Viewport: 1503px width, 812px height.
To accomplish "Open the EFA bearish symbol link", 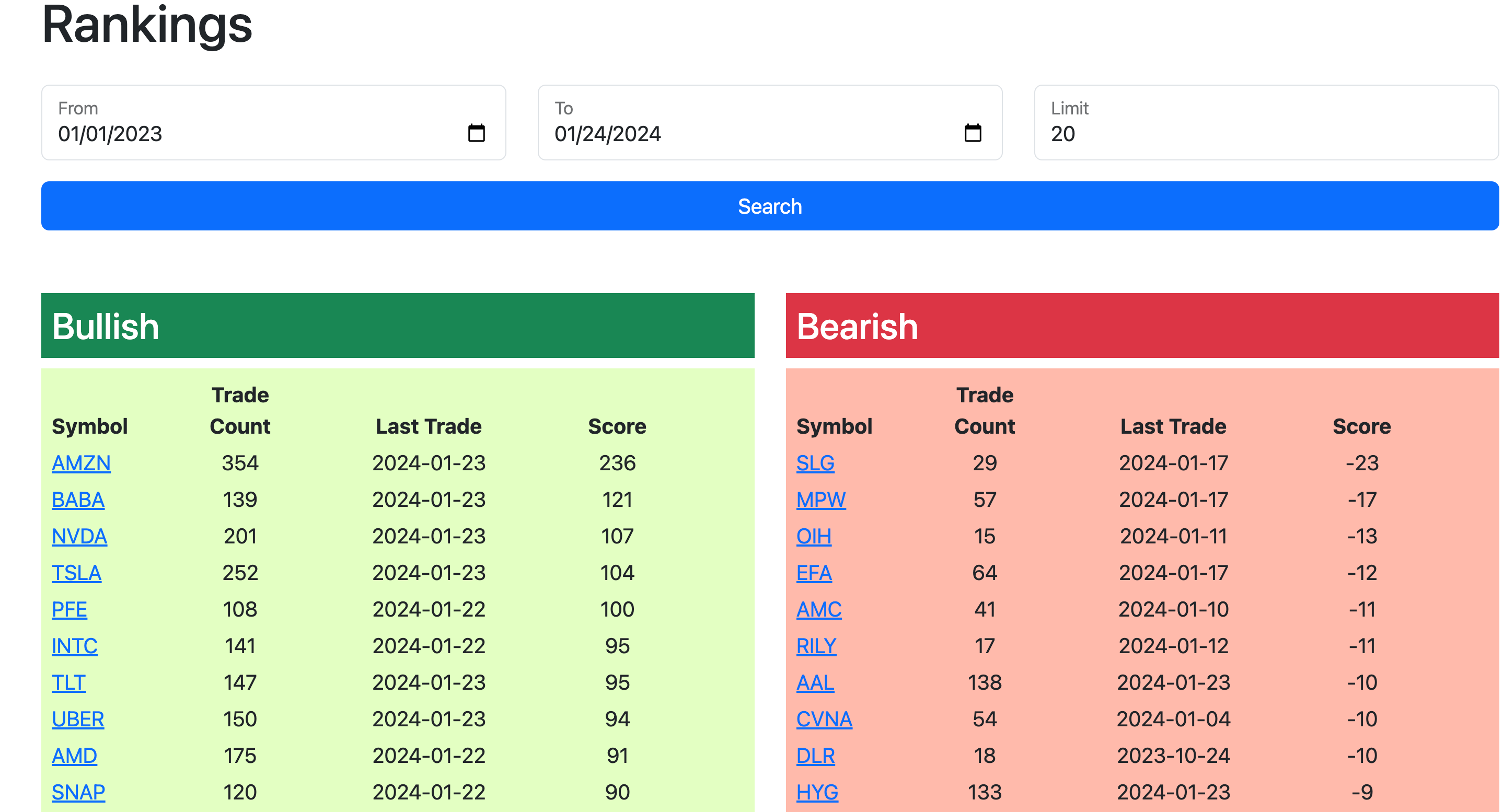I will point(815,573).
